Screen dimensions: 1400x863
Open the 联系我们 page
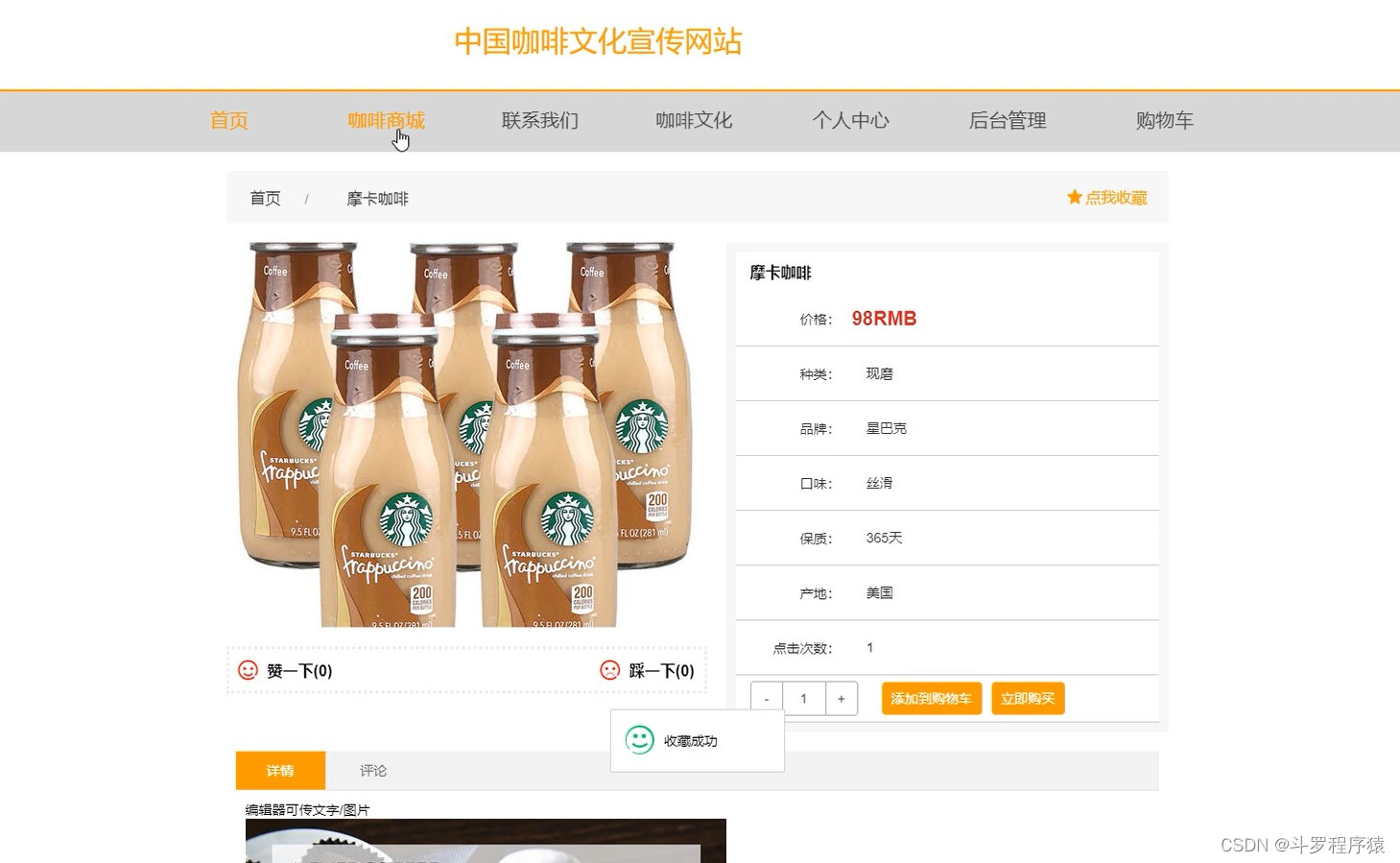540,121
